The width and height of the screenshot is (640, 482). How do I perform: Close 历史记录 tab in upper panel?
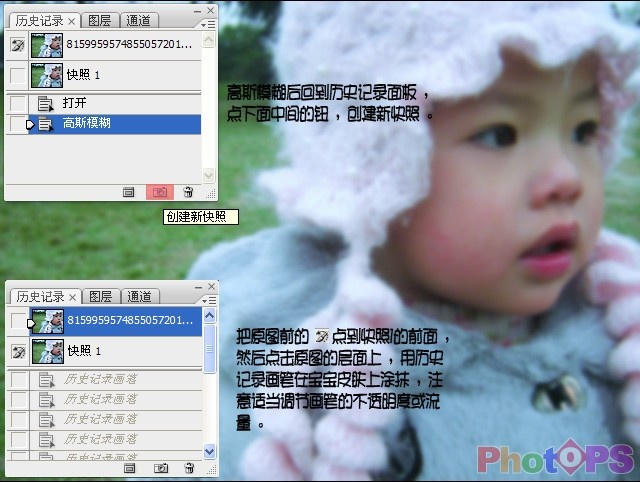[71, 21]
